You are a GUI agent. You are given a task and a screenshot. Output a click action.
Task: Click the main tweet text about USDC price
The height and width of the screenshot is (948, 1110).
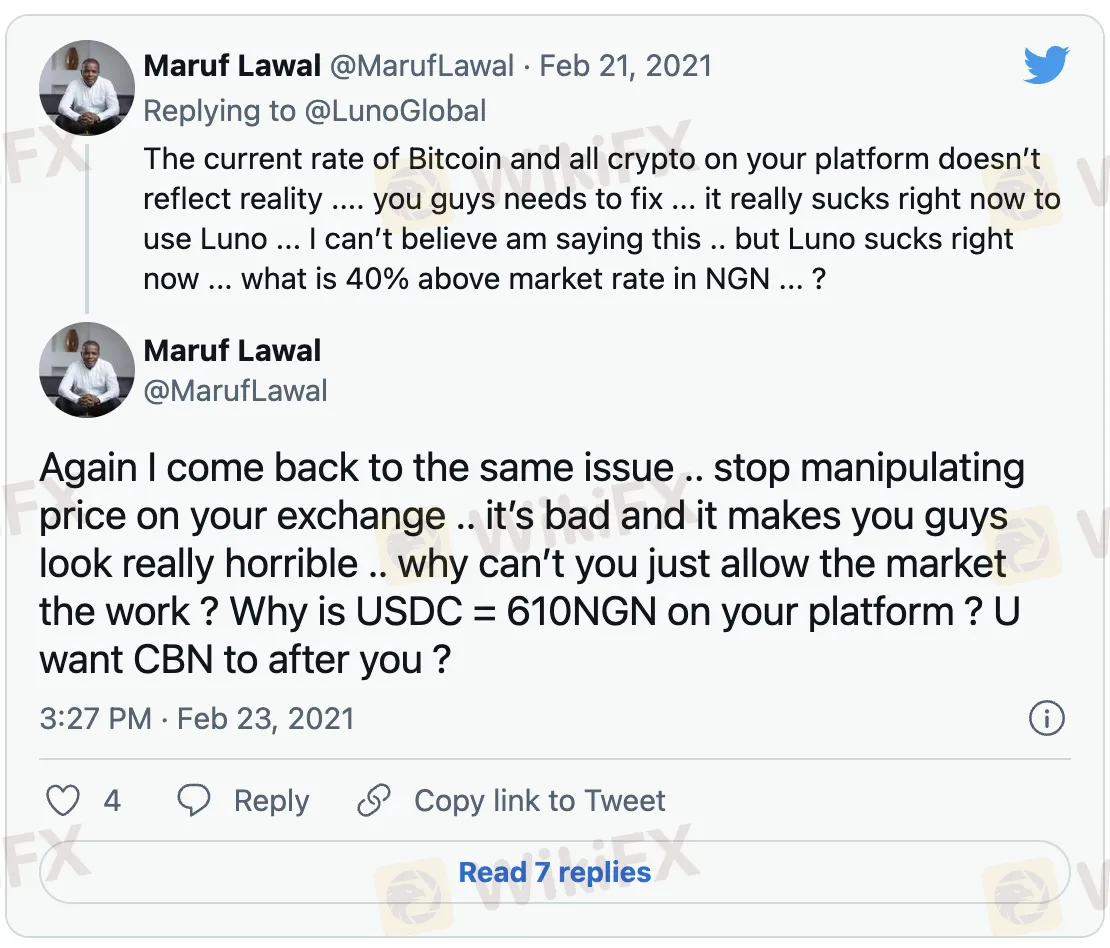(x=530, y=563)
